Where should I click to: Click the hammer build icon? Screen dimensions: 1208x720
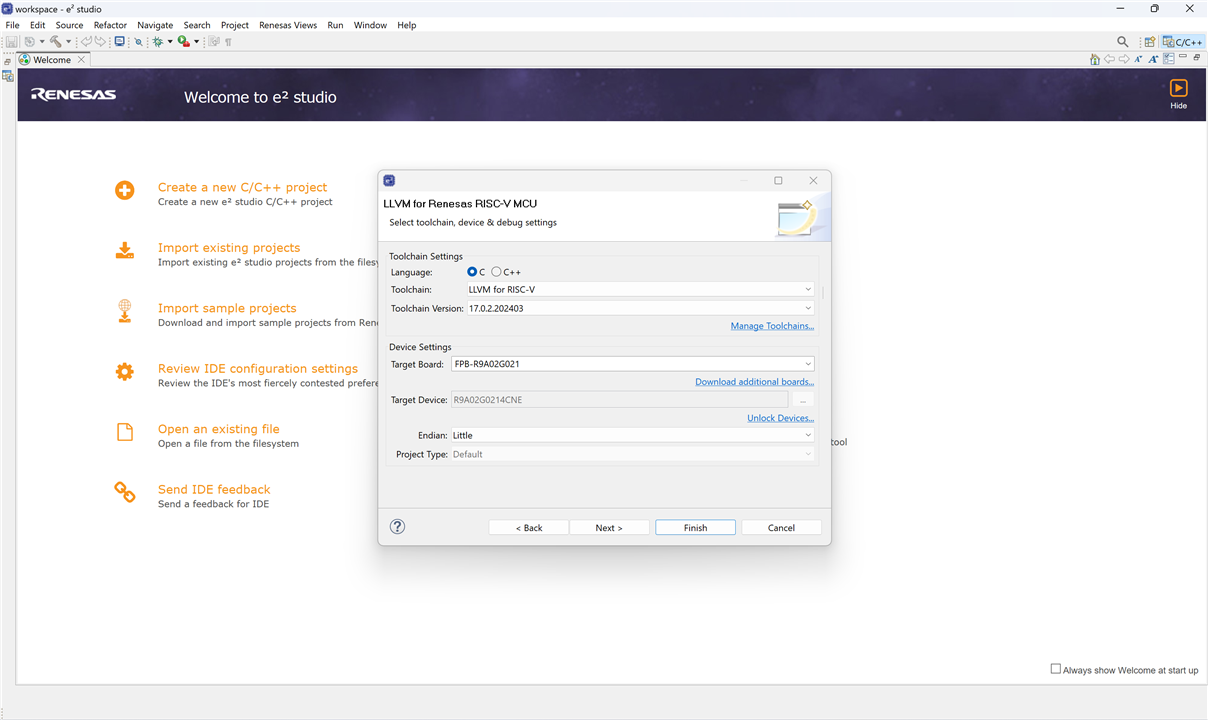pos(55,42)
